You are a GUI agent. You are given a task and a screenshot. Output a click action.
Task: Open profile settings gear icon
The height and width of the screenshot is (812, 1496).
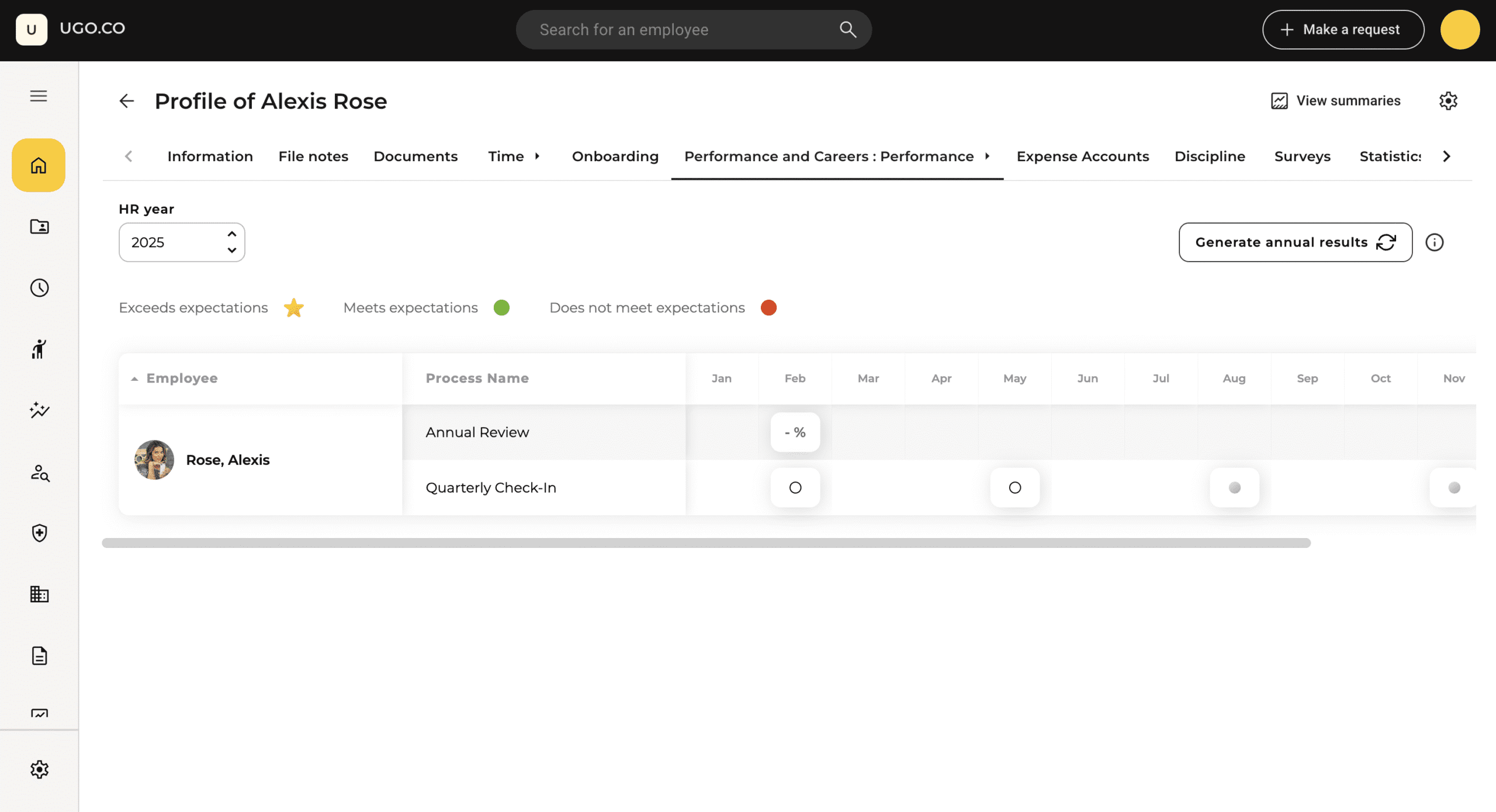click(x=1448, y=101)
